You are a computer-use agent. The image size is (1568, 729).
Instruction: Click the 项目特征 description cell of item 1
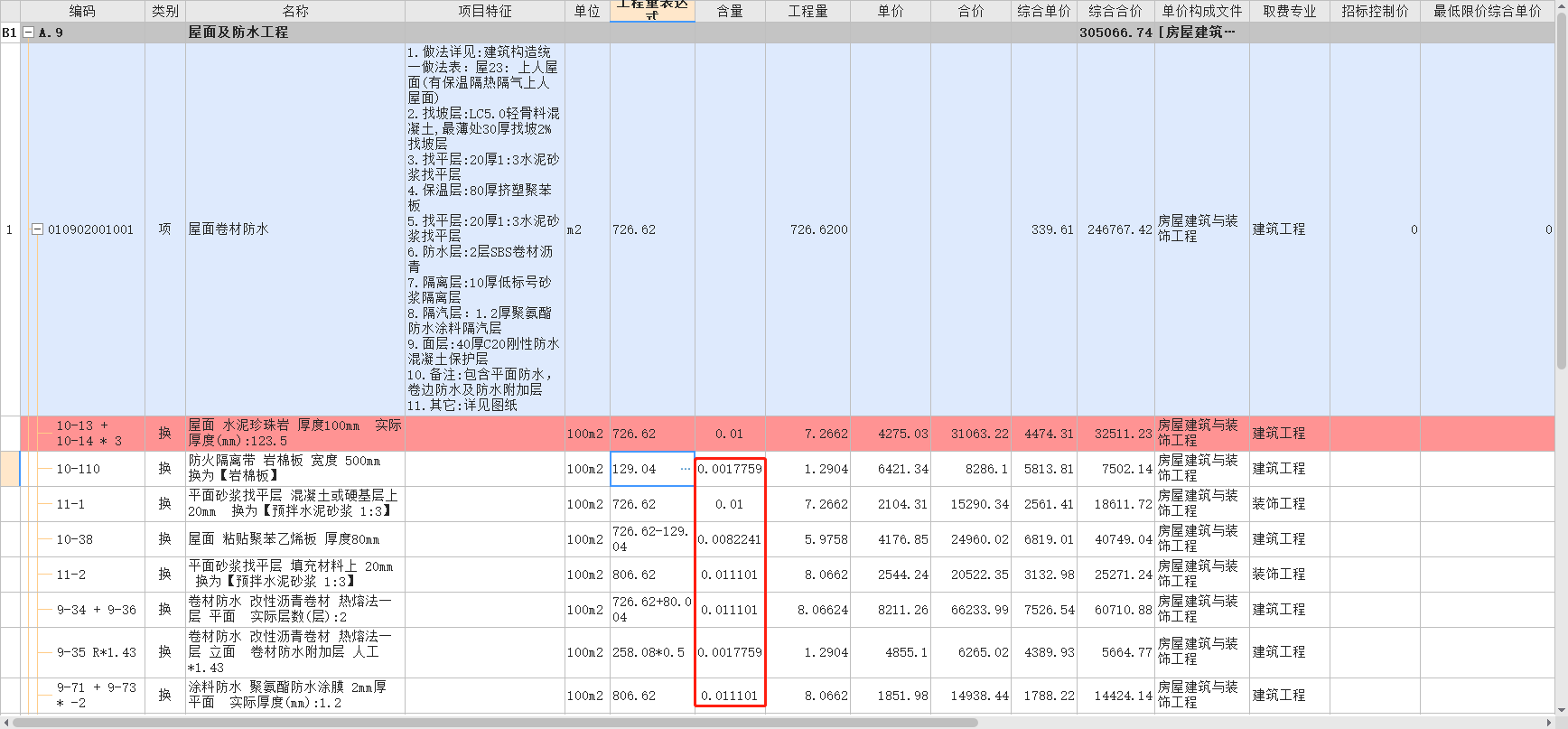tap(485, 229)
